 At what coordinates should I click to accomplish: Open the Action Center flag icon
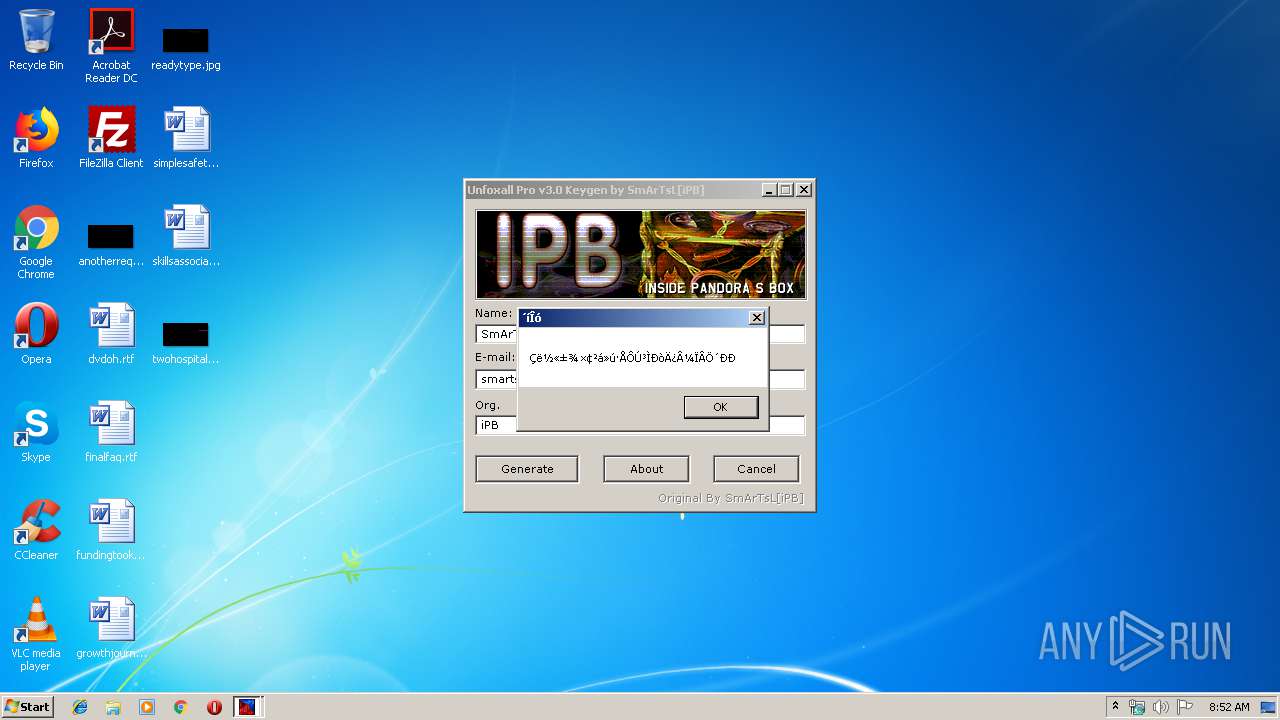(1184, 707)
